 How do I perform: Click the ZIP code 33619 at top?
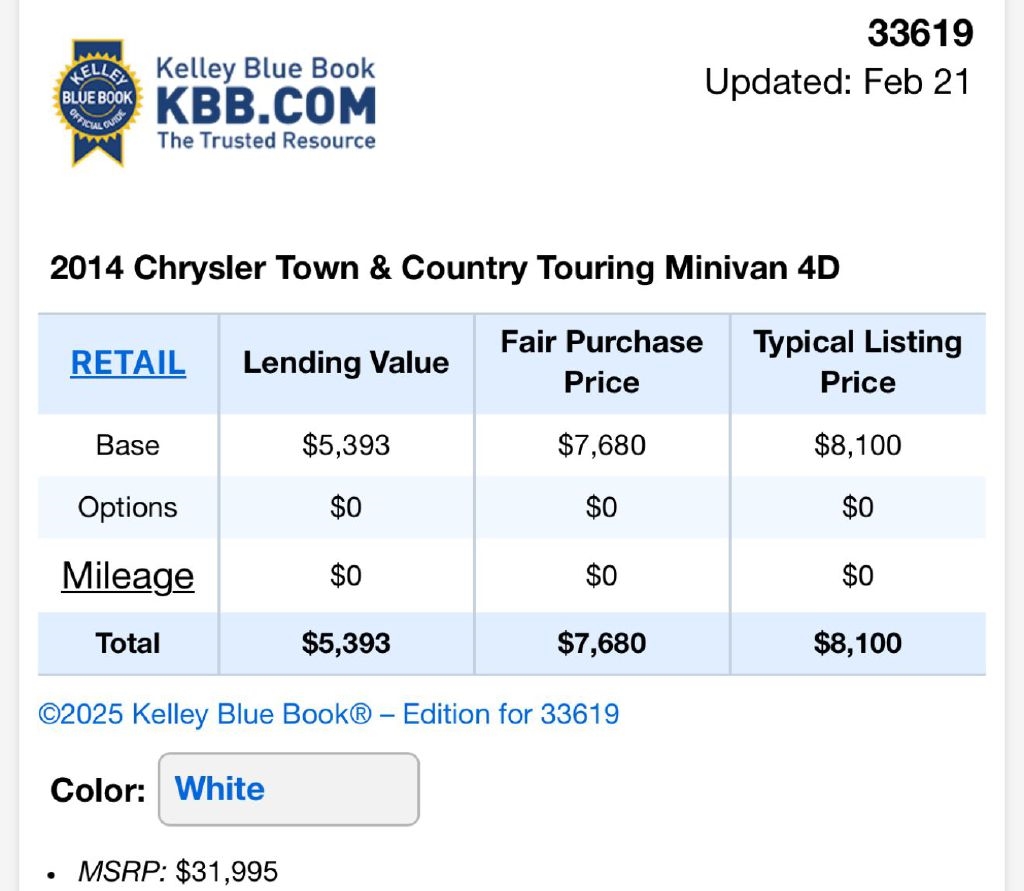coord(920,34)
